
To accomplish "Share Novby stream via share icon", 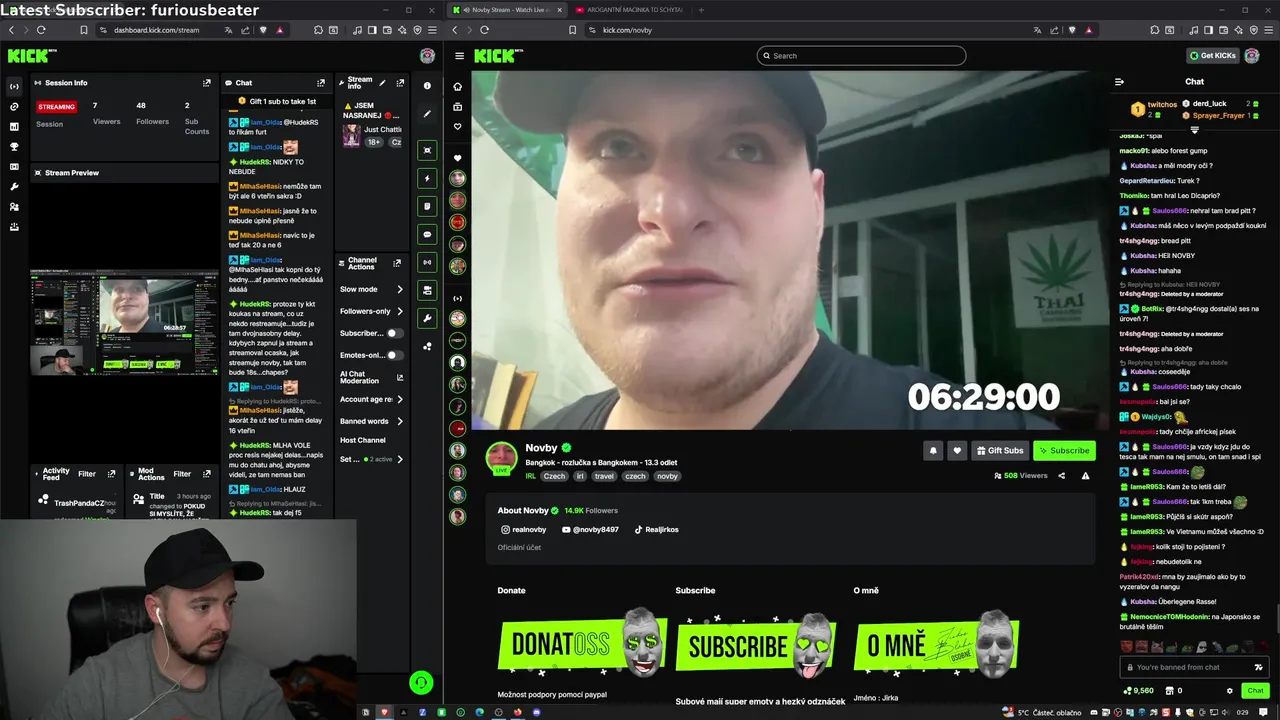I will 1062,476.
